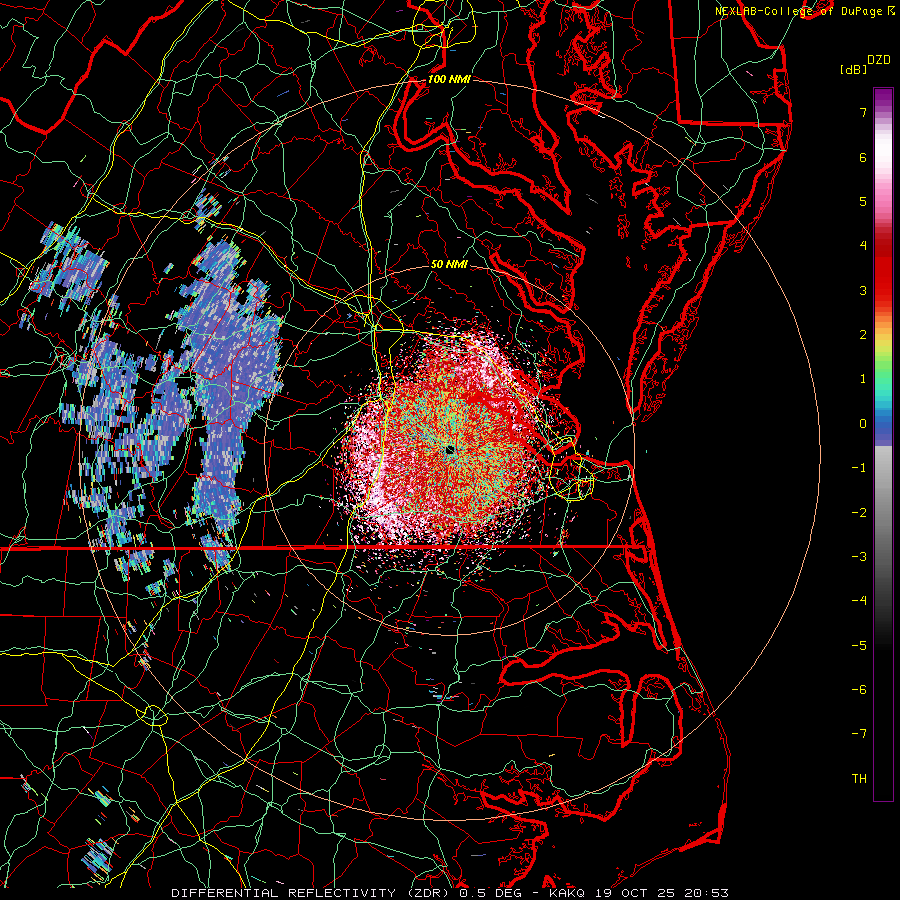Click the radar site center dot

pos(450,450)
